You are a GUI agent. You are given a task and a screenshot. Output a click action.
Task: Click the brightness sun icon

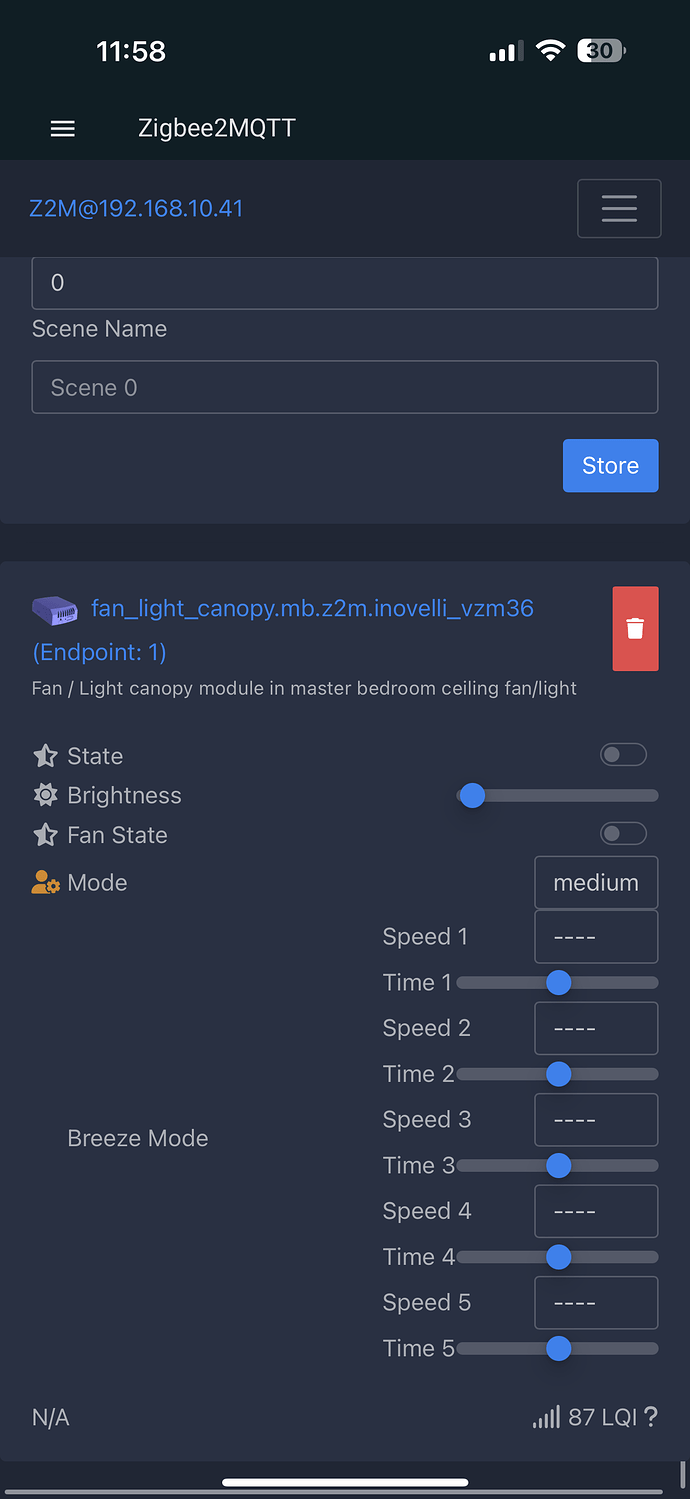click(x=45, y=796)
